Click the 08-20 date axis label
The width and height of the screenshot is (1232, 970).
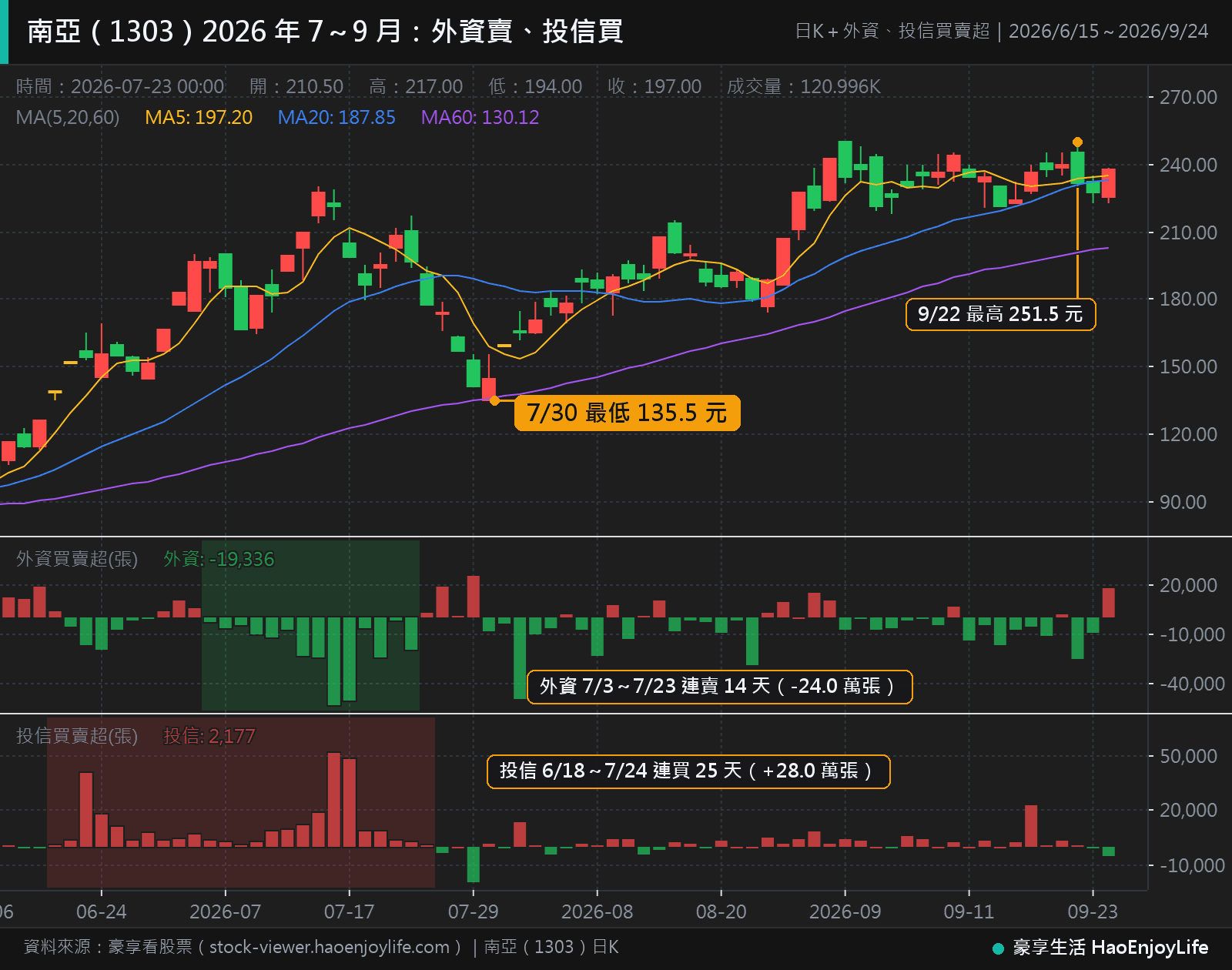(721, 912)
